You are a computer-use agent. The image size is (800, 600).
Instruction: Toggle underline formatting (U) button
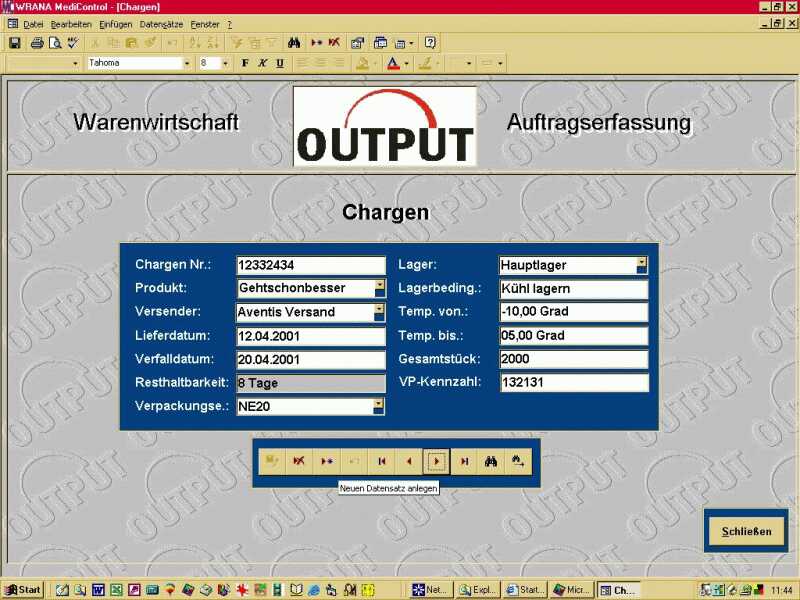tap(280, 63)
